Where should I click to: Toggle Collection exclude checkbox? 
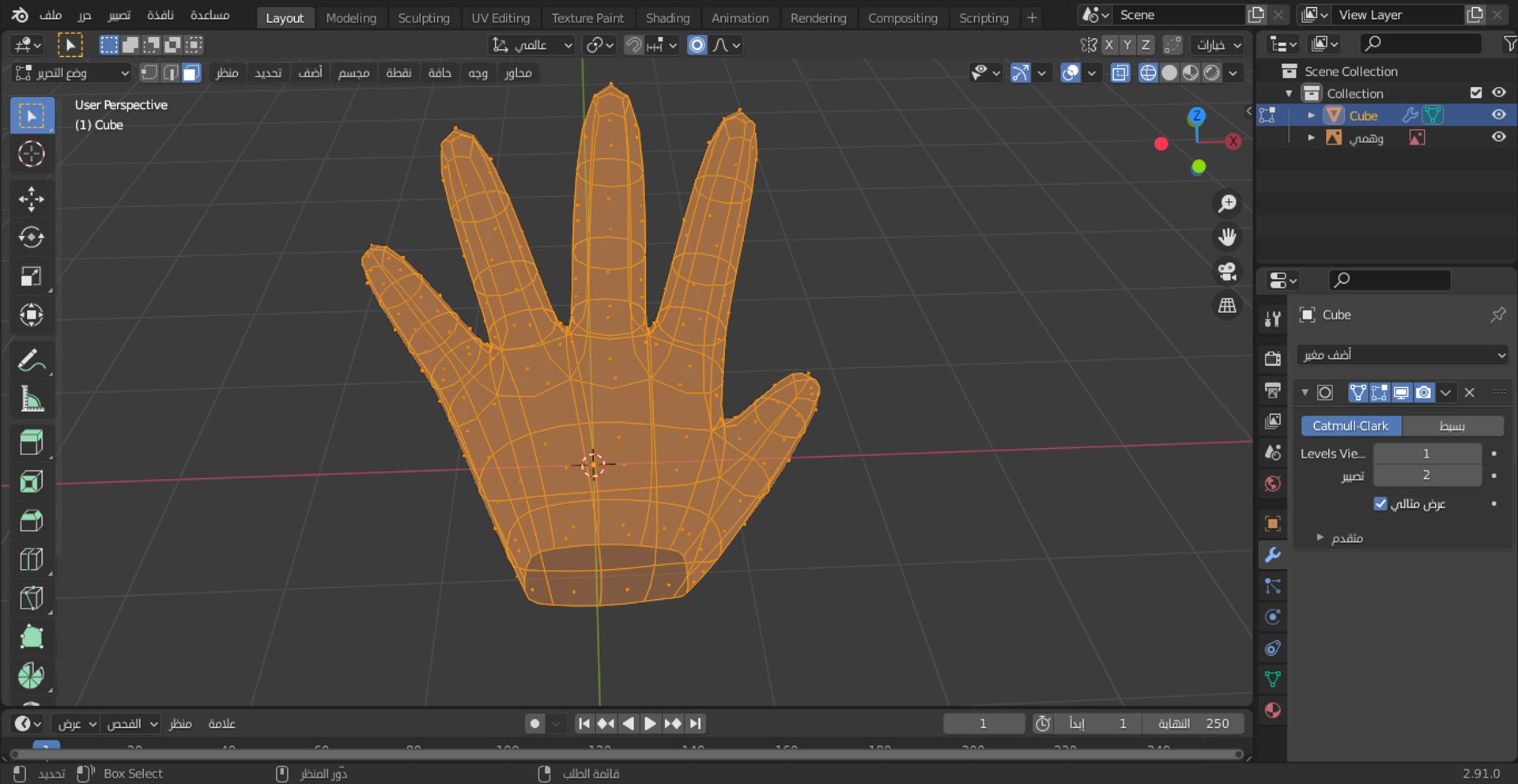click(x=1475, y=92)
